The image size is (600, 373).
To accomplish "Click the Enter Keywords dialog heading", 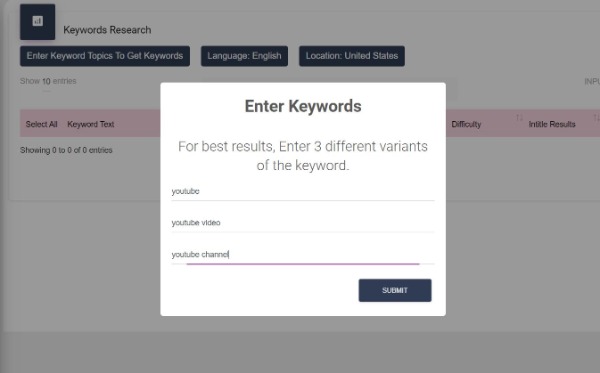I will coord(303,106).
